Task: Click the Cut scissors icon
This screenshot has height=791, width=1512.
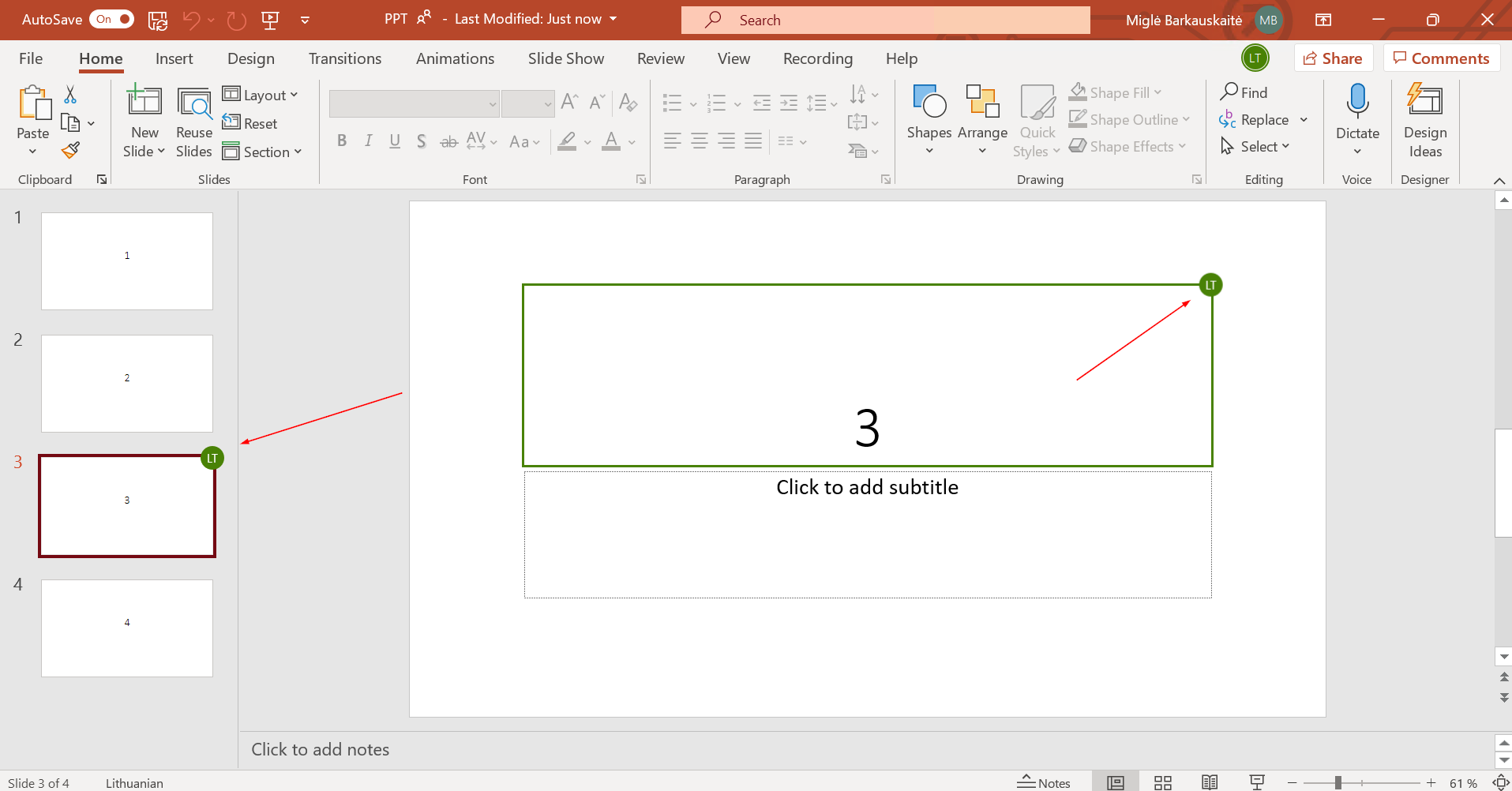Action: (70, 95)
